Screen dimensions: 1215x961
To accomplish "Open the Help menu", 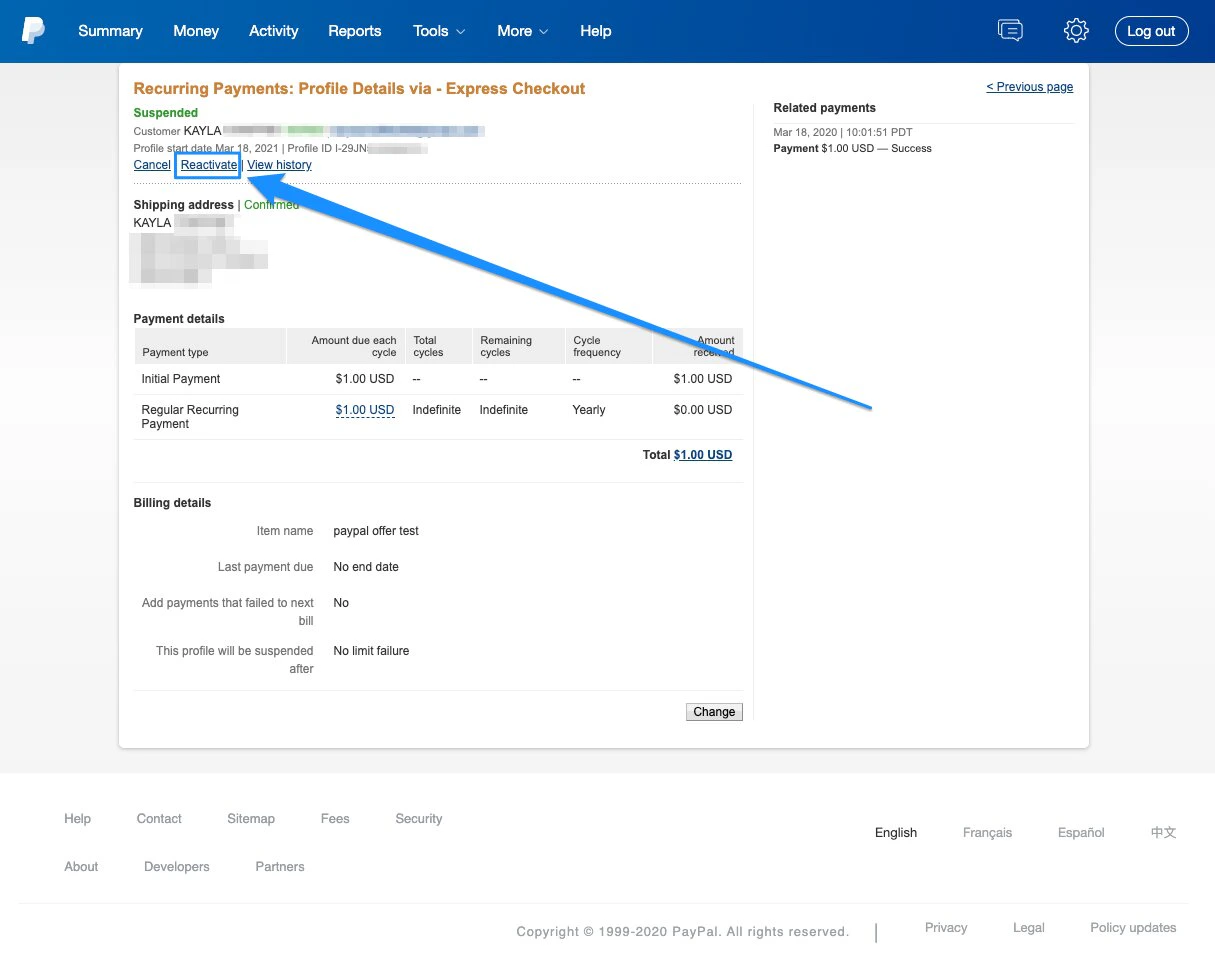I will tap(595, 31).
